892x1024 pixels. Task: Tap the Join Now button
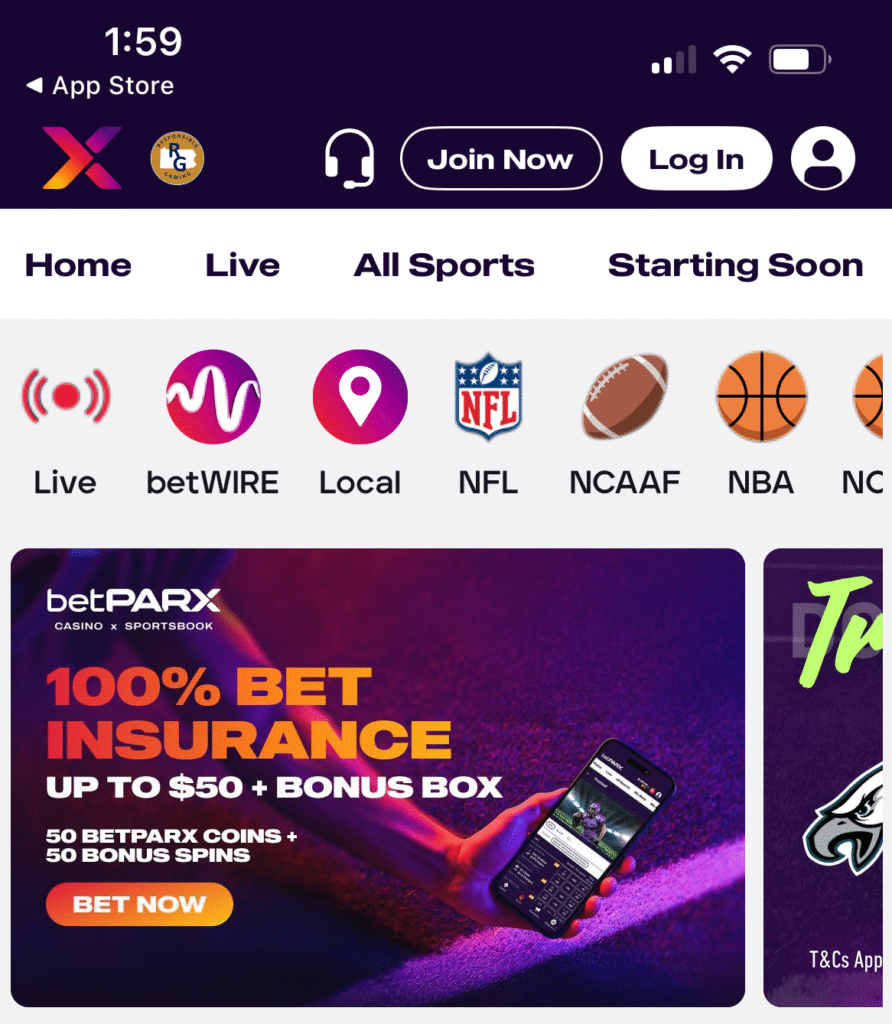[501, 159]
